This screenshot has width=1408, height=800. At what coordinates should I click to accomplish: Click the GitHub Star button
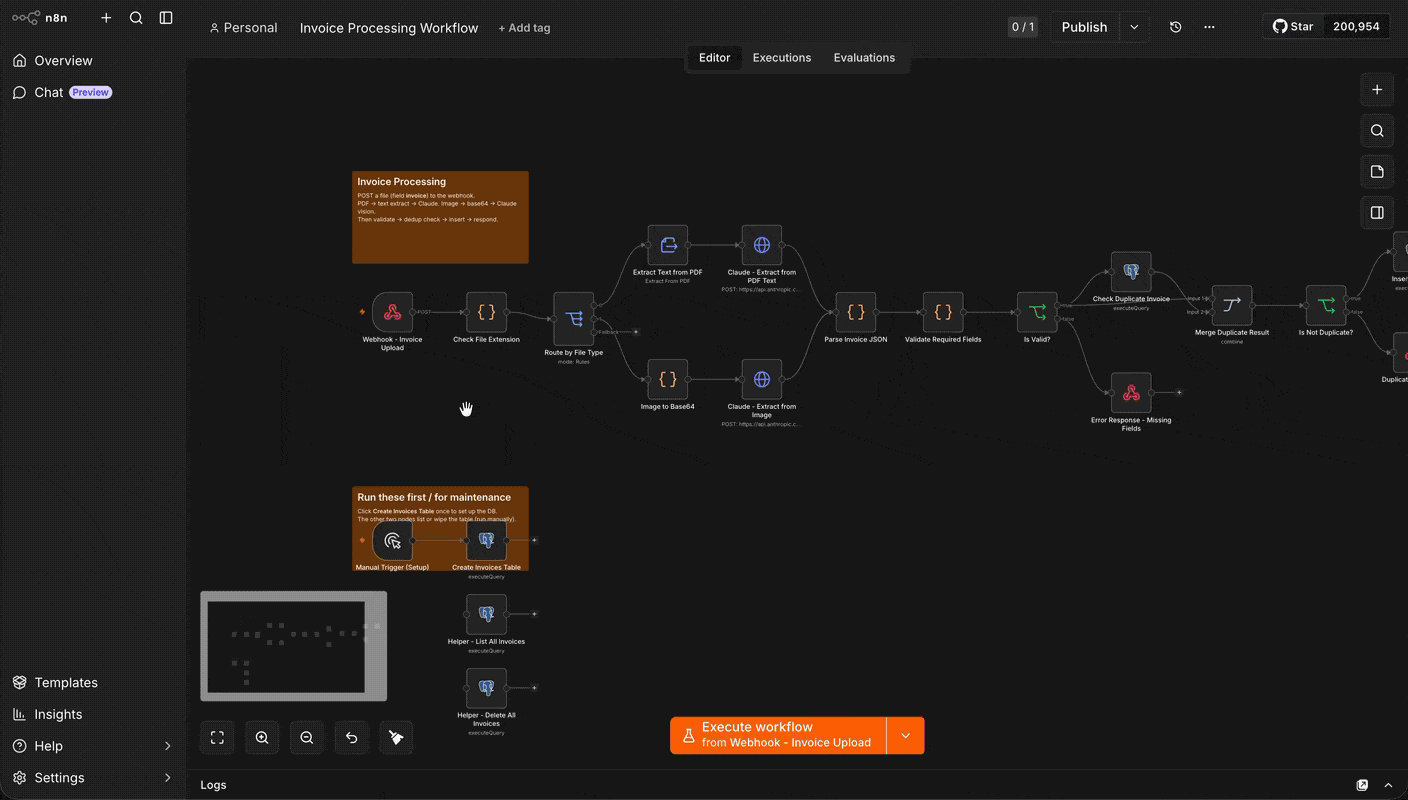1293,27
